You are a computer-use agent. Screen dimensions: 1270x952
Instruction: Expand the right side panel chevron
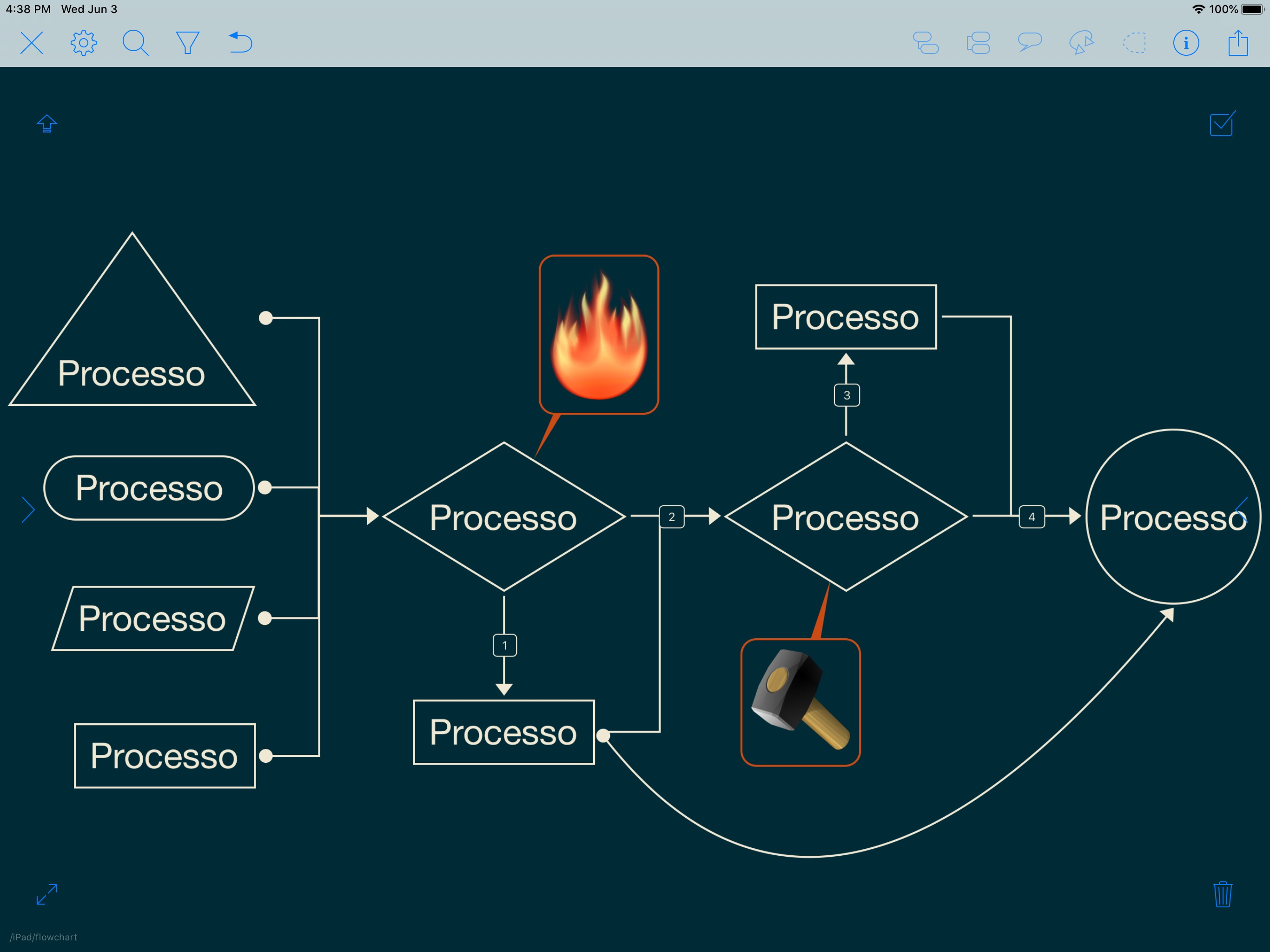pos(1241,510)
